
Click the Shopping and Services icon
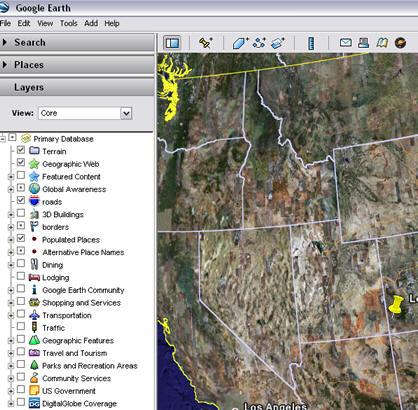pos(34,302)
